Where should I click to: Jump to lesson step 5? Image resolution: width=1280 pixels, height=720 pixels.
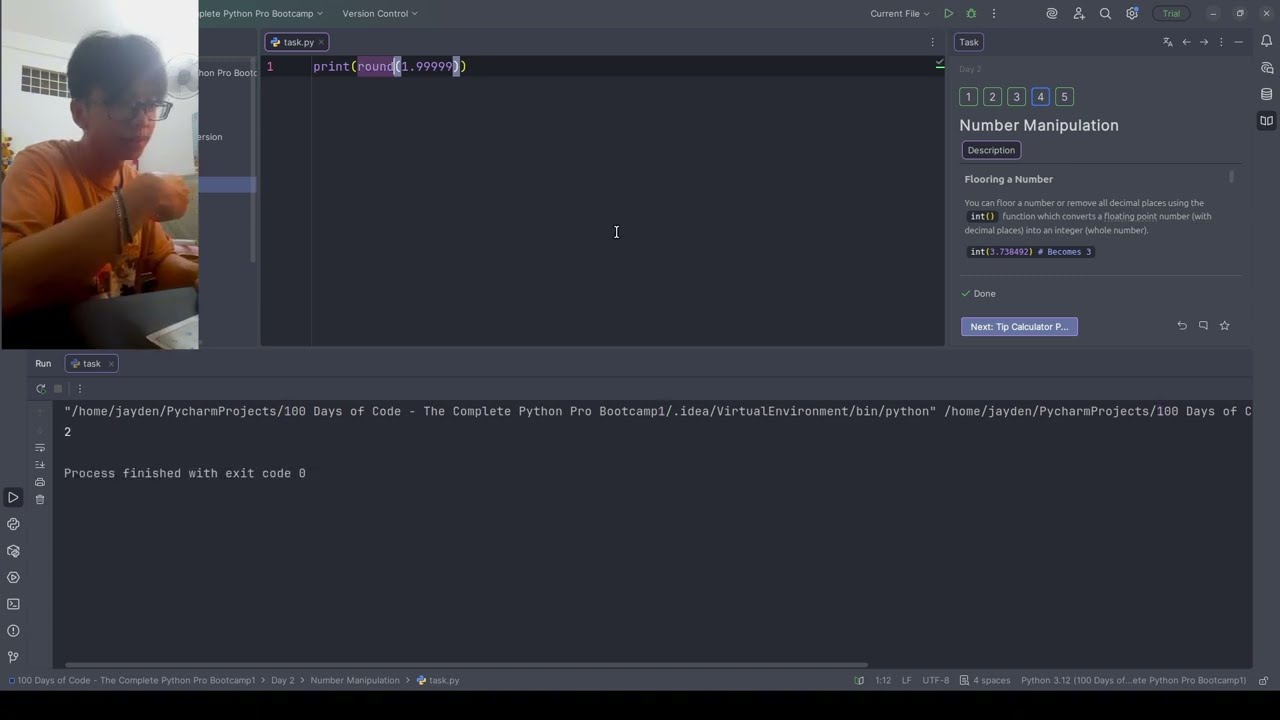(1064, 97)
